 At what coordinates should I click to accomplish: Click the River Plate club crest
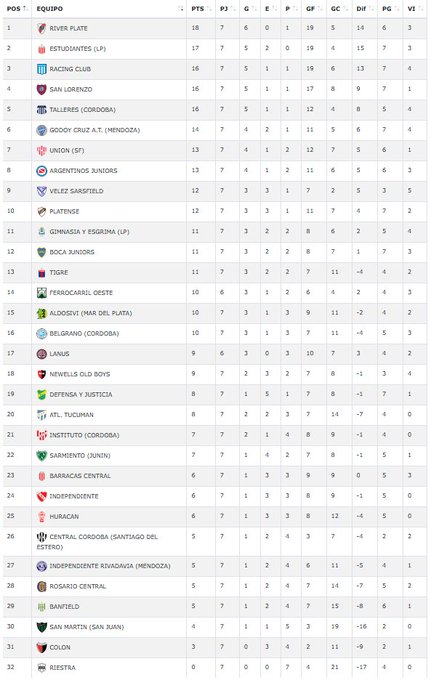pos(42,29)
